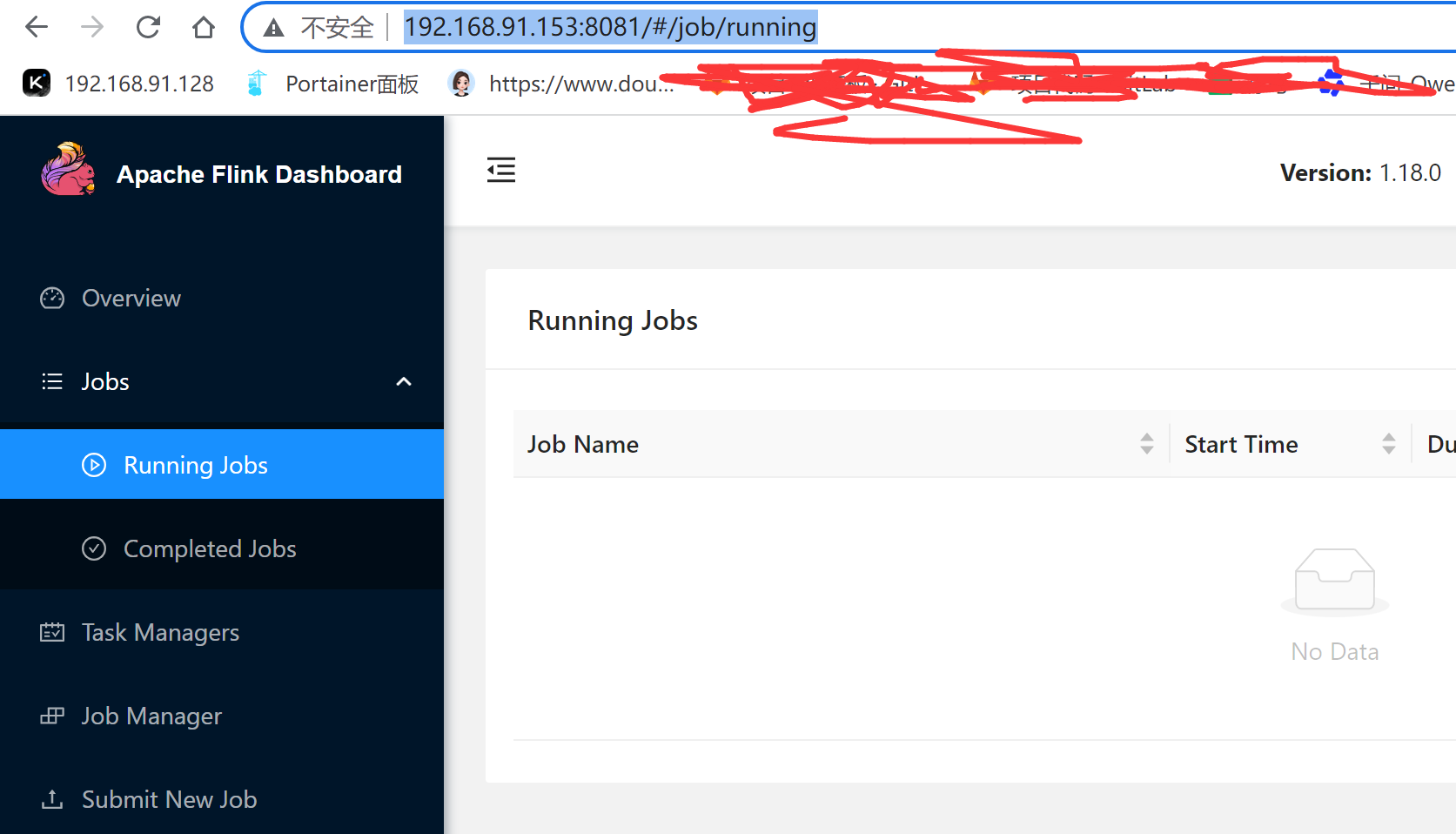Click the No Data empty-box icon
Viewport: 1456px width, 834px height.
click(x=1335, y=582)
